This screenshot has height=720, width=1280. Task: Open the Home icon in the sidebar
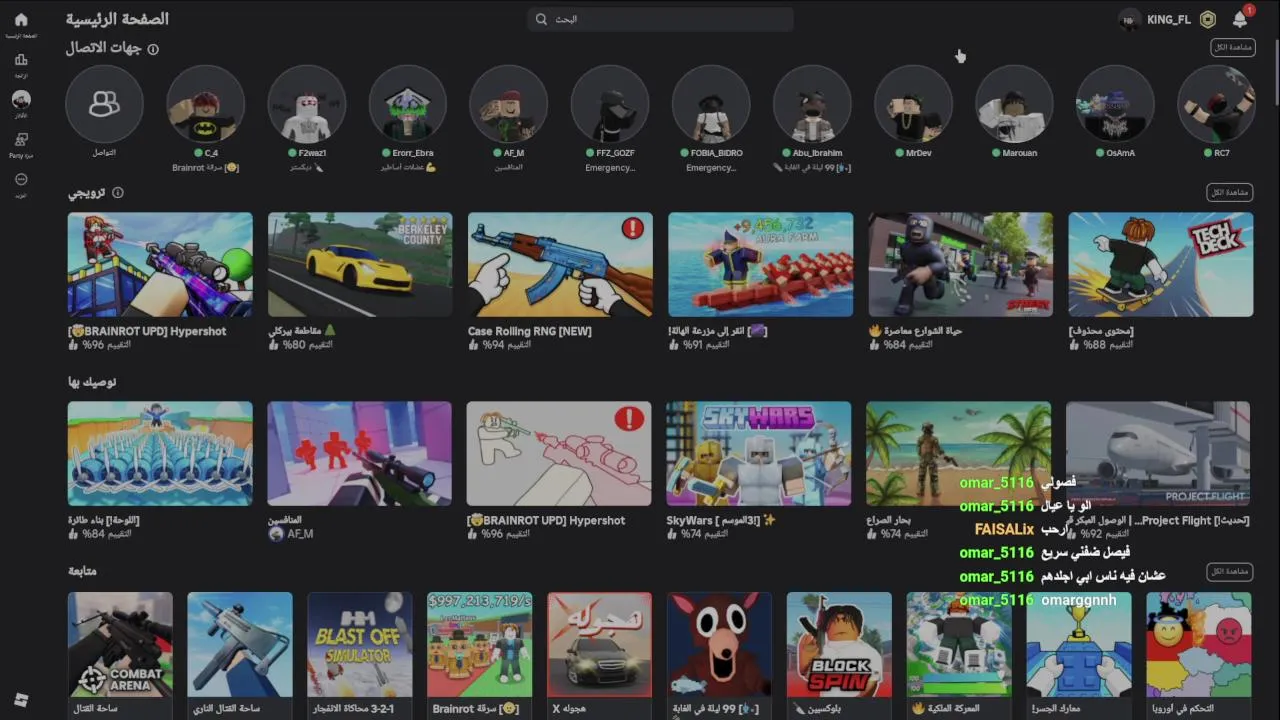21,20
